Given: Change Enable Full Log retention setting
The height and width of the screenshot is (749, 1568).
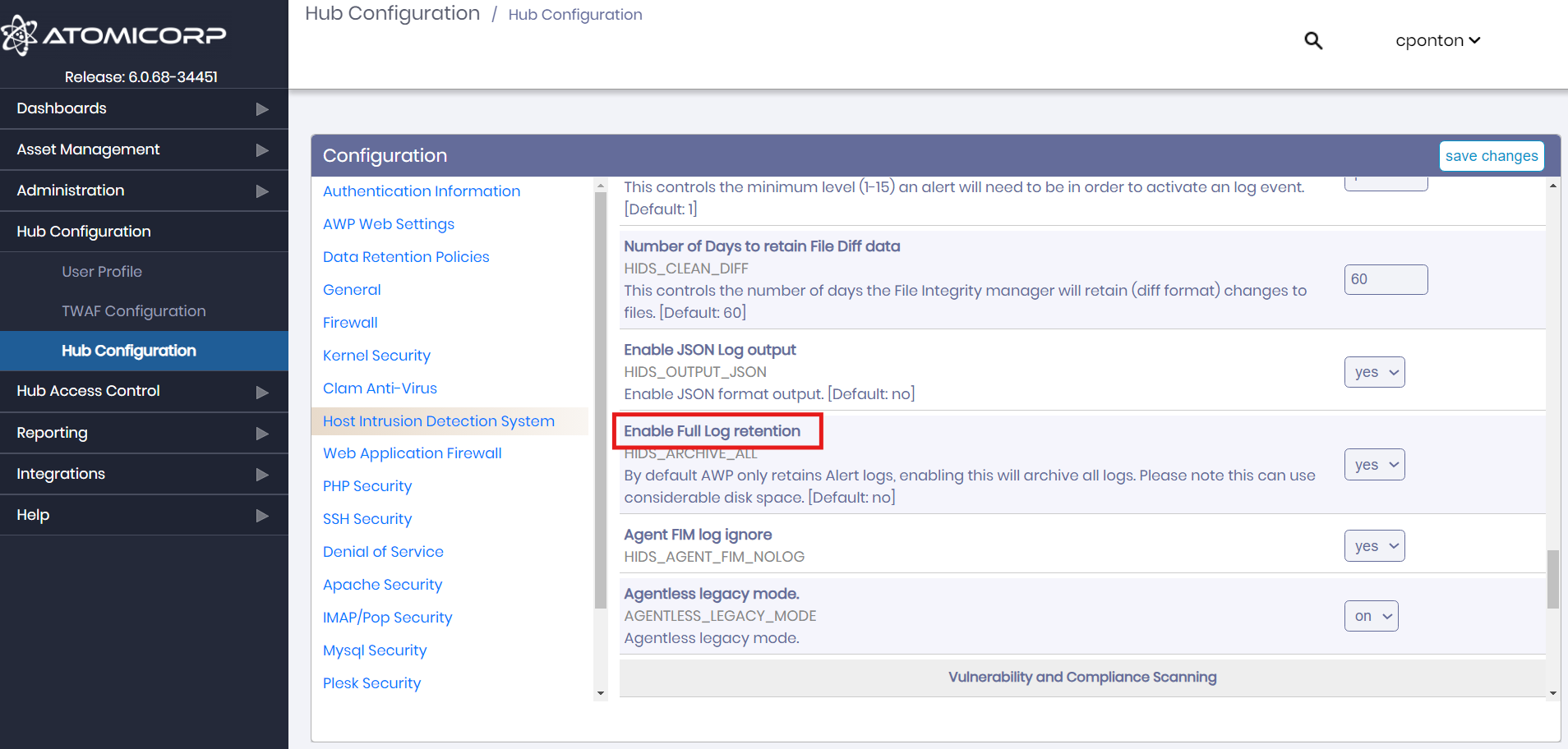Looking at the screenshot, I should click(x=1374, y=464).
